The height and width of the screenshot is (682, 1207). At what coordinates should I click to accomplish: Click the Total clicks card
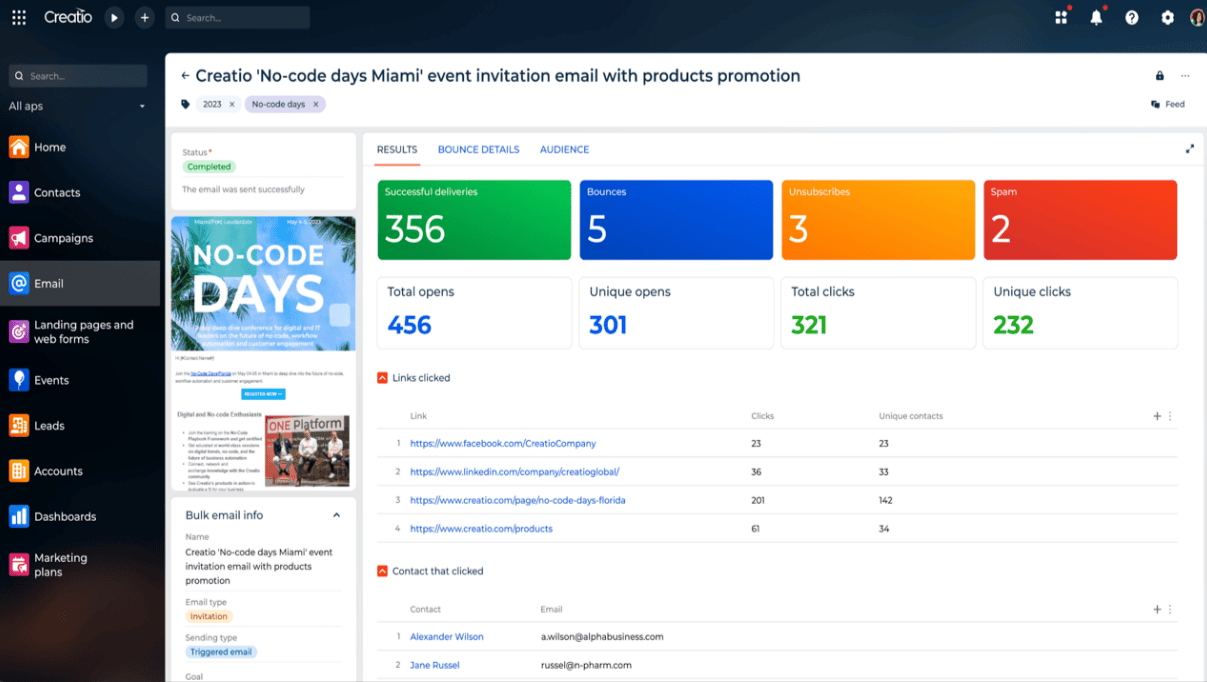(879, 313)
